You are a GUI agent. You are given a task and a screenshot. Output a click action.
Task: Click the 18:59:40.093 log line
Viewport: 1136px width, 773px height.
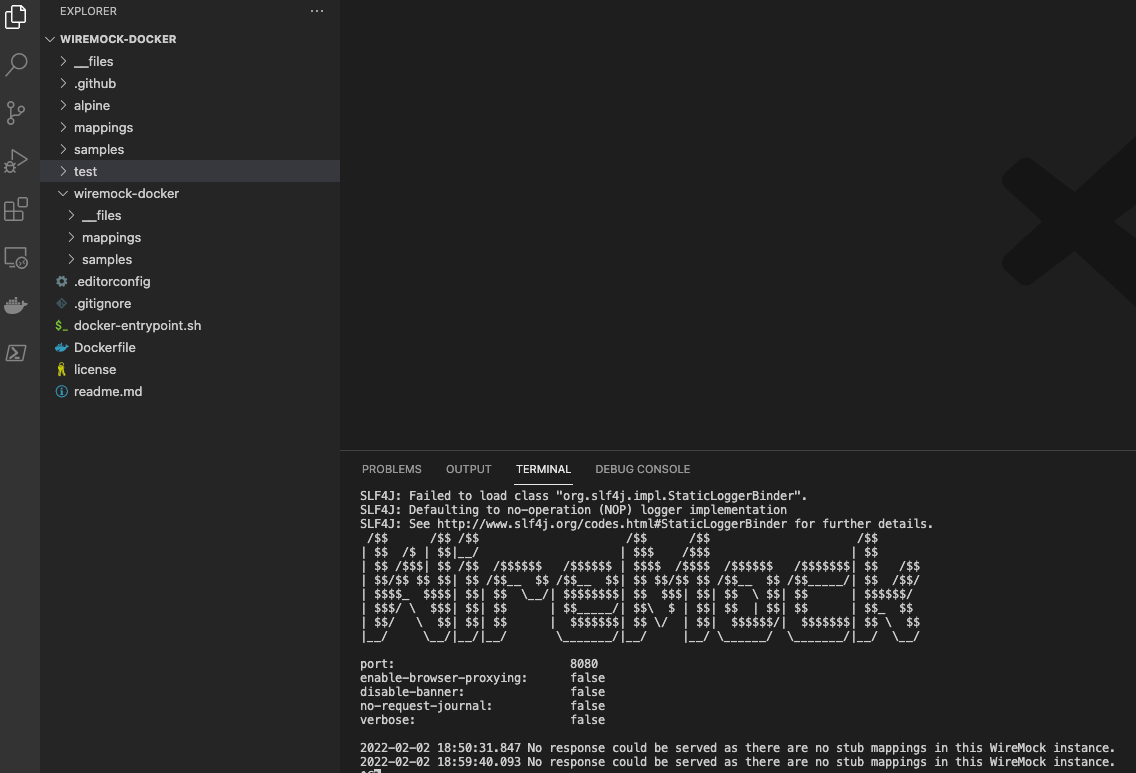[x=738, y=762]
